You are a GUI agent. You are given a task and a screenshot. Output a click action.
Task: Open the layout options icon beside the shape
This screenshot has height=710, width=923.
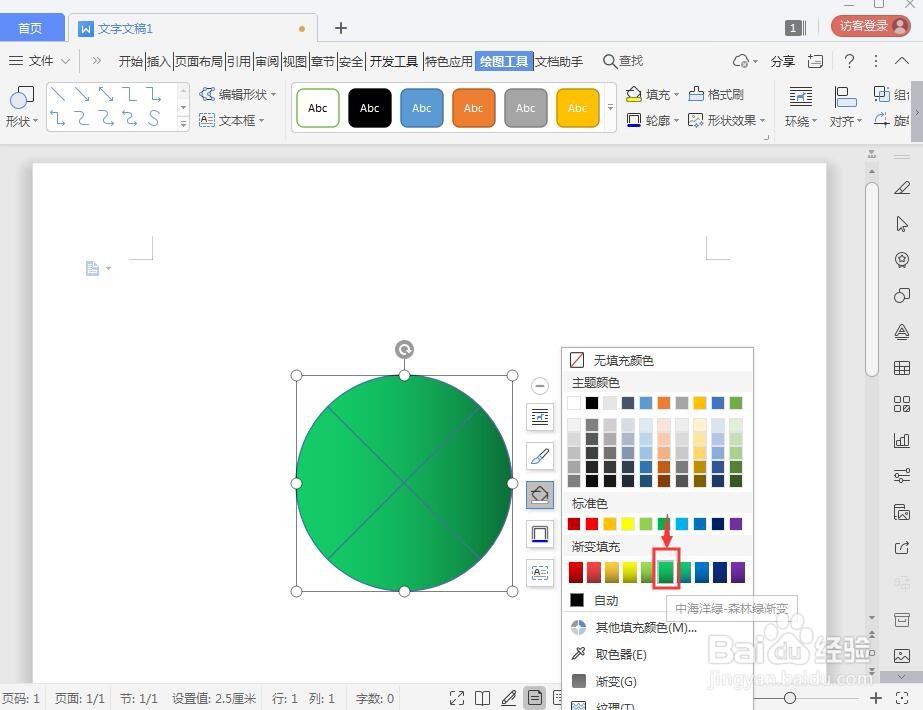coord(540,417)
